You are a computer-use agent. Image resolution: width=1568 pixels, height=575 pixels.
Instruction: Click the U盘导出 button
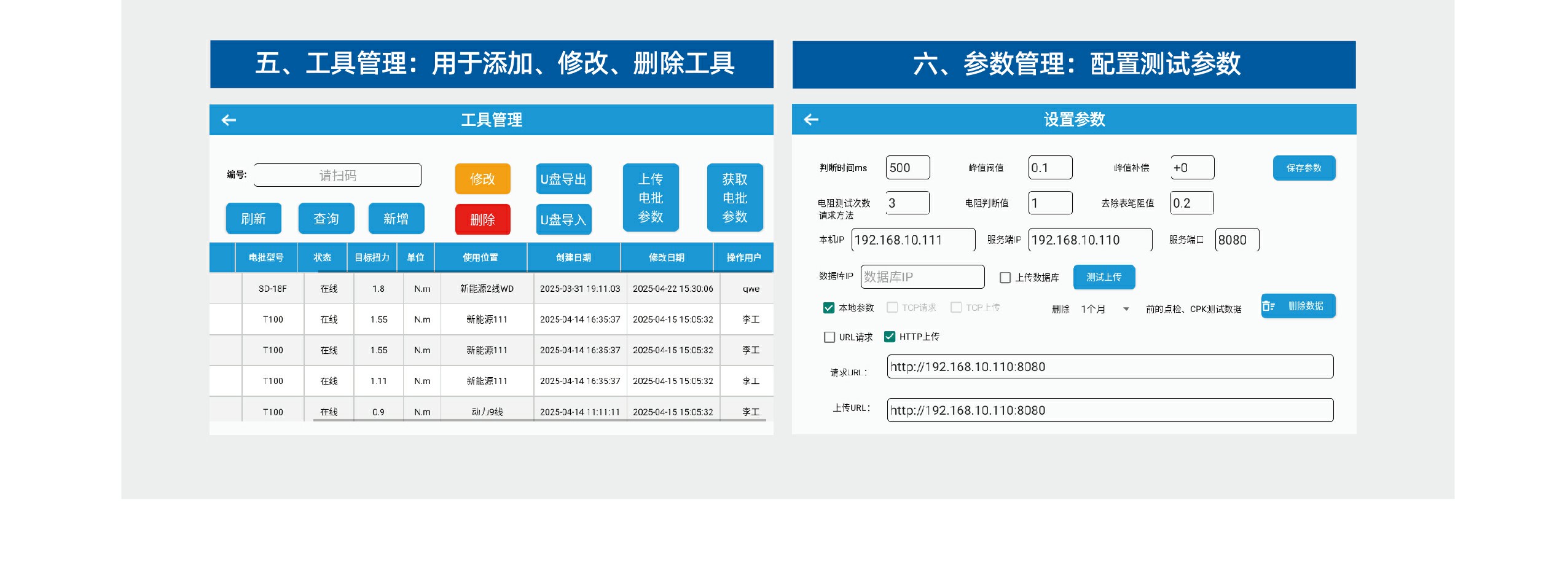pyautogui.click(x=563, y=179)
